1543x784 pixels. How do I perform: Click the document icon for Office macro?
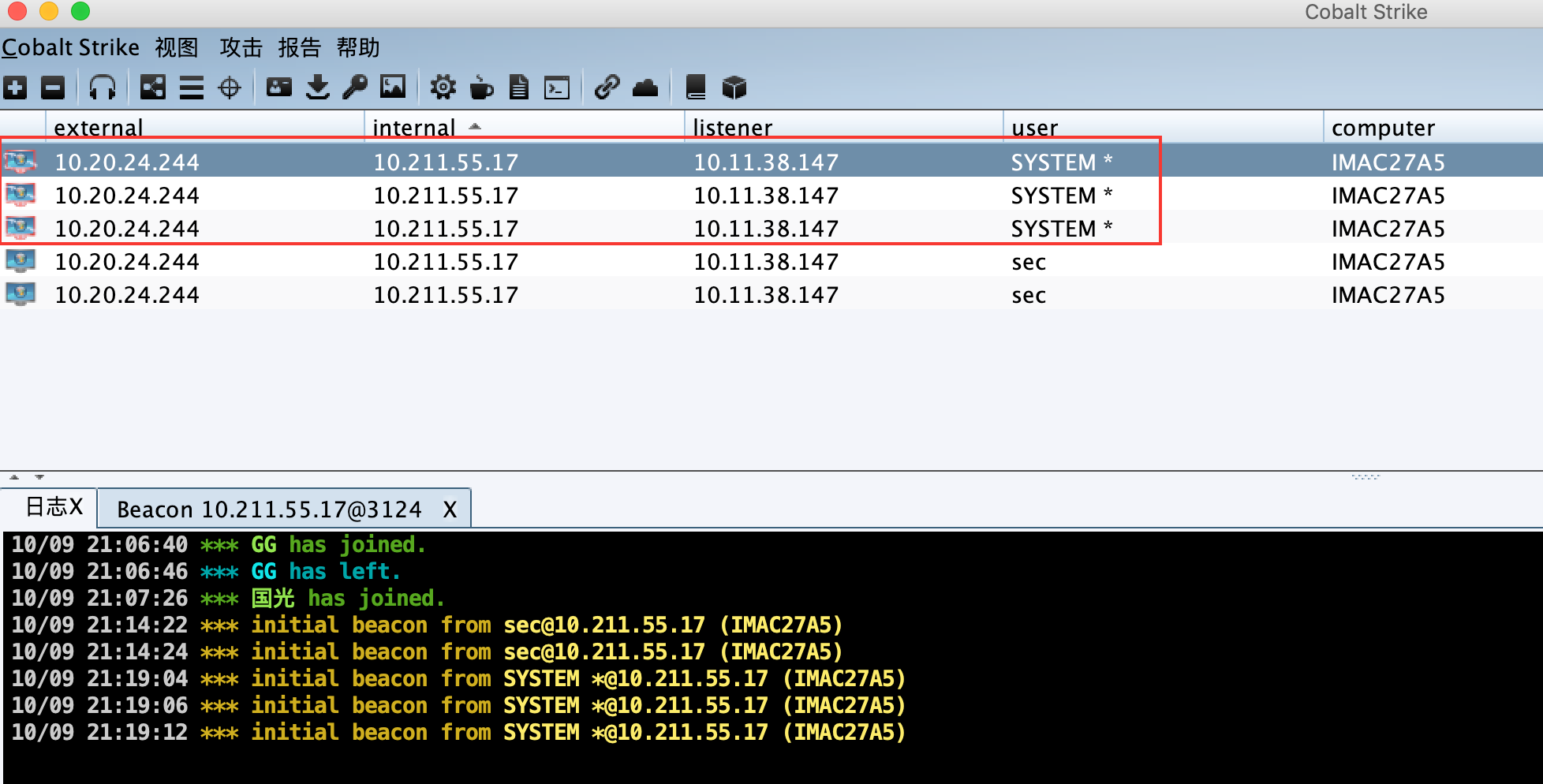coord(519,88)
